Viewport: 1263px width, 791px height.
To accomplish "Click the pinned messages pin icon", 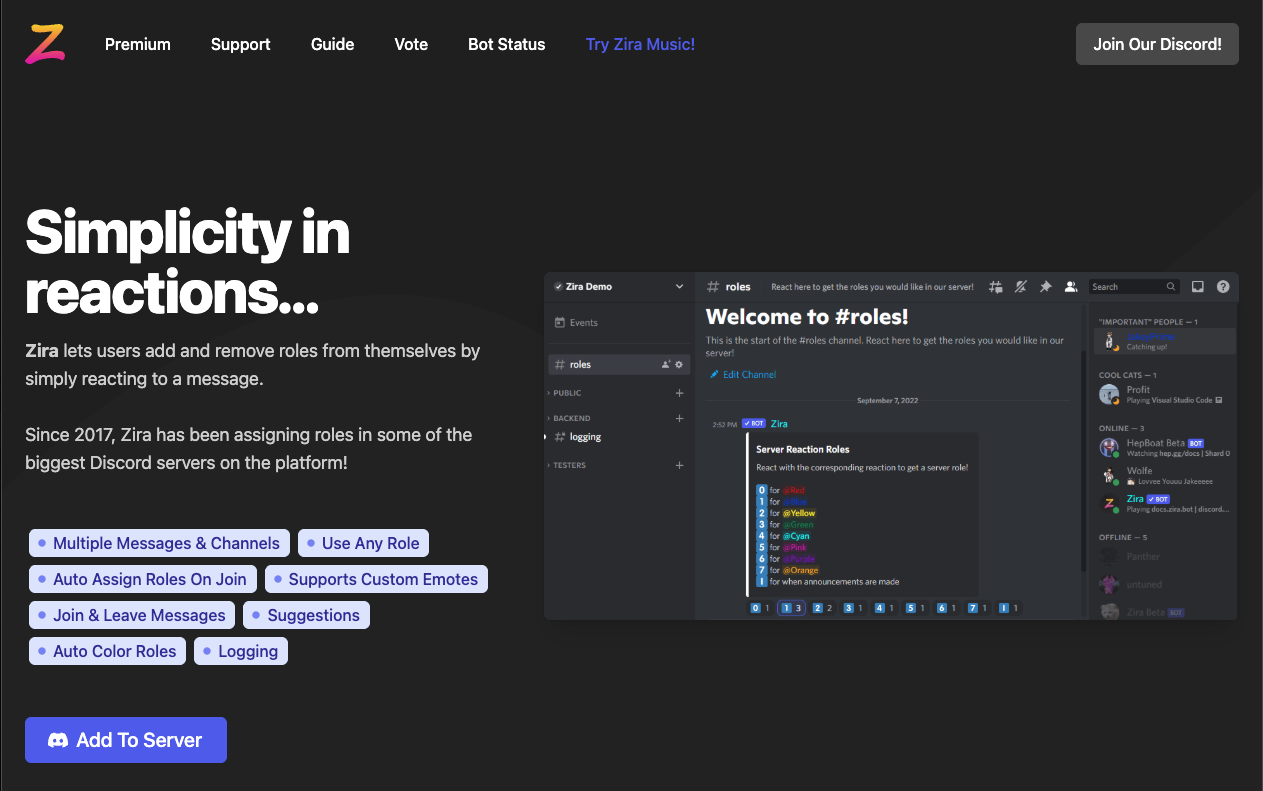I will pos(1046,287).
